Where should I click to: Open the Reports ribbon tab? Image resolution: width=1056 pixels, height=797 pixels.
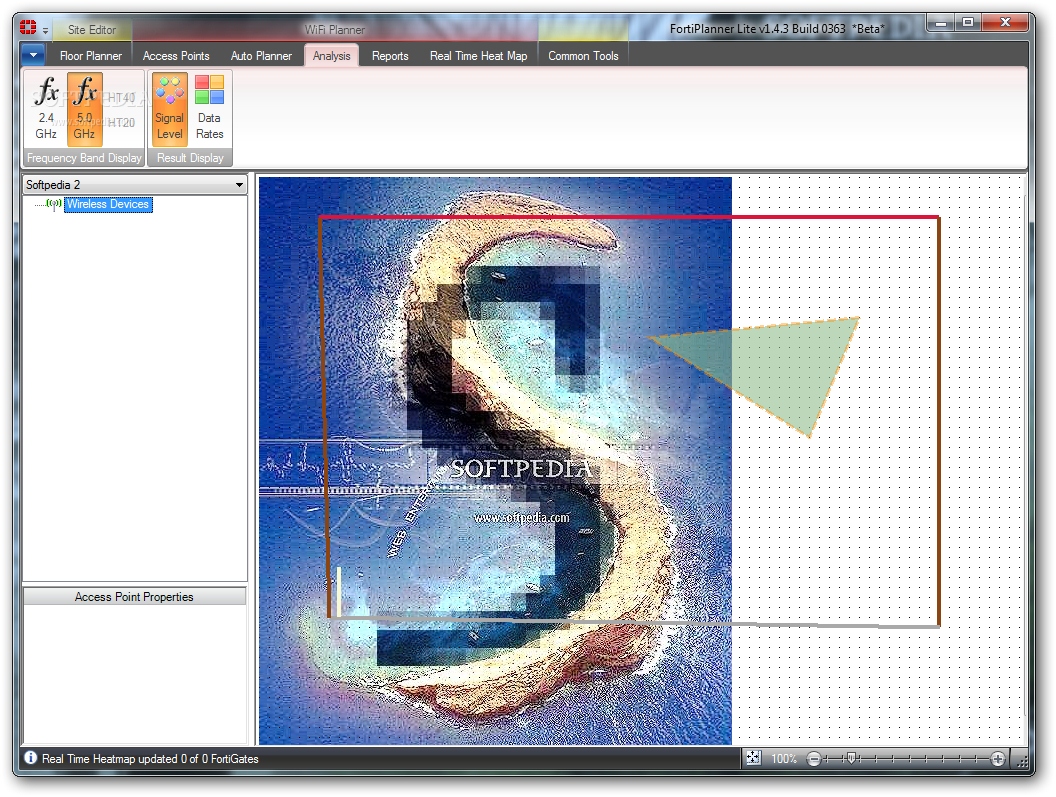point(390,56)
